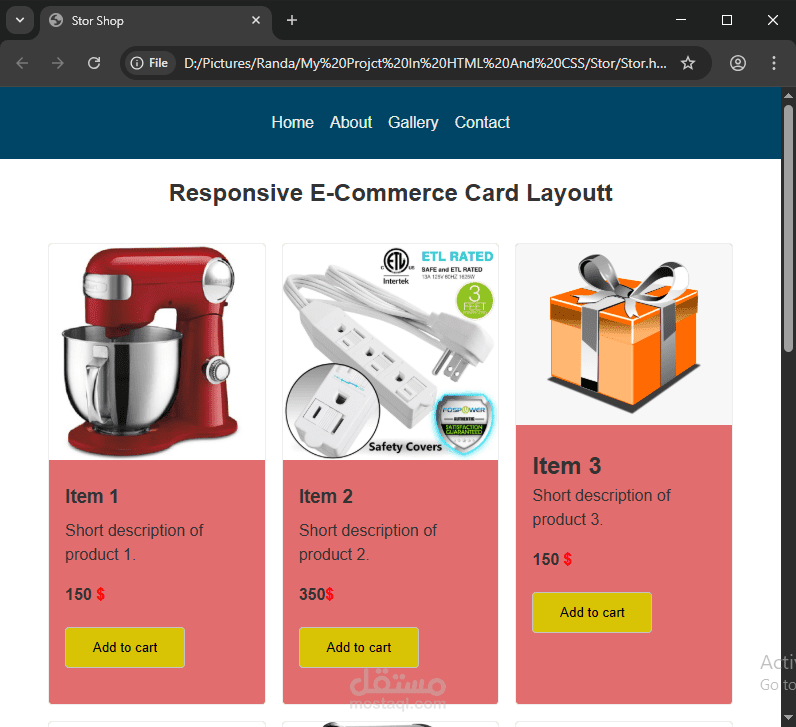Open a new tab with the plus icon
This screenshot has width=796, height=727.
(x=291, y=20)
